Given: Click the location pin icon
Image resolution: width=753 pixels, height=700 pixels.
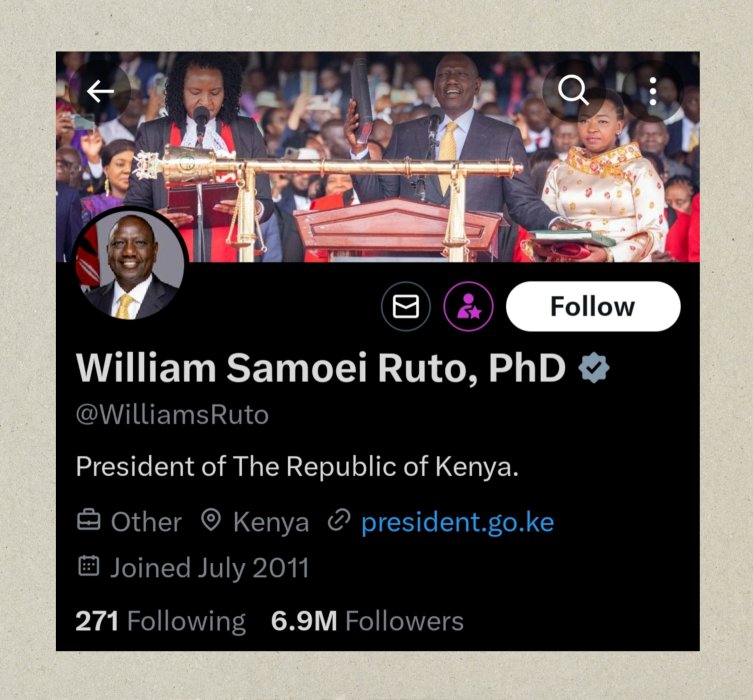Looking at the screenshot, I should tap(211, 520).
